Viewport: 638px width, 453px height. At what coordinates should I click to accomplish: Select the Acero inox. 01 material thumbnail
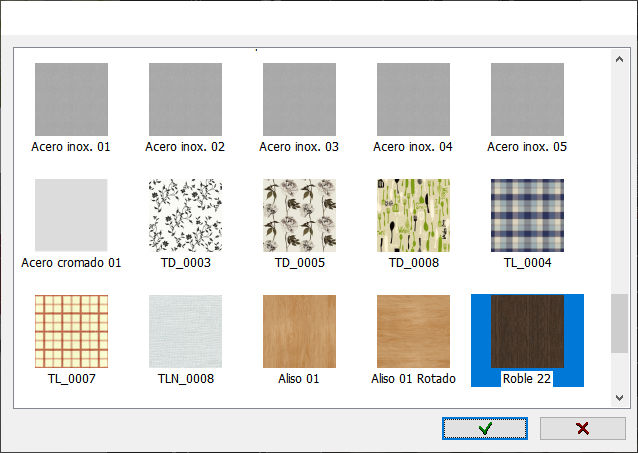pos(71,99)
